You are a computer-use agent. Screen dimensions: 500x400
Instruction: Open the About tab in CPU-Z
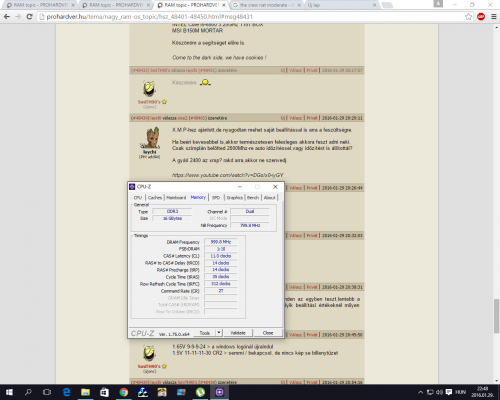coord(270,198)
